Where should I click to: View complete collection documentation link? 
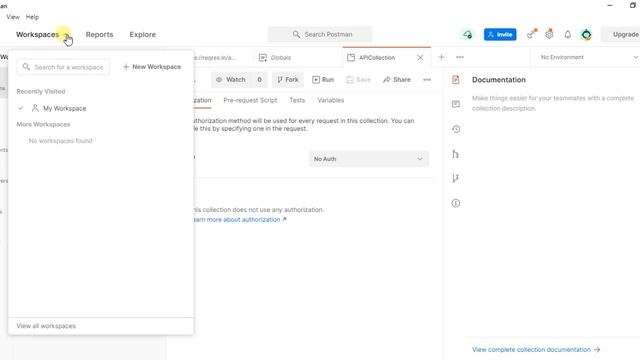(536, 350)
